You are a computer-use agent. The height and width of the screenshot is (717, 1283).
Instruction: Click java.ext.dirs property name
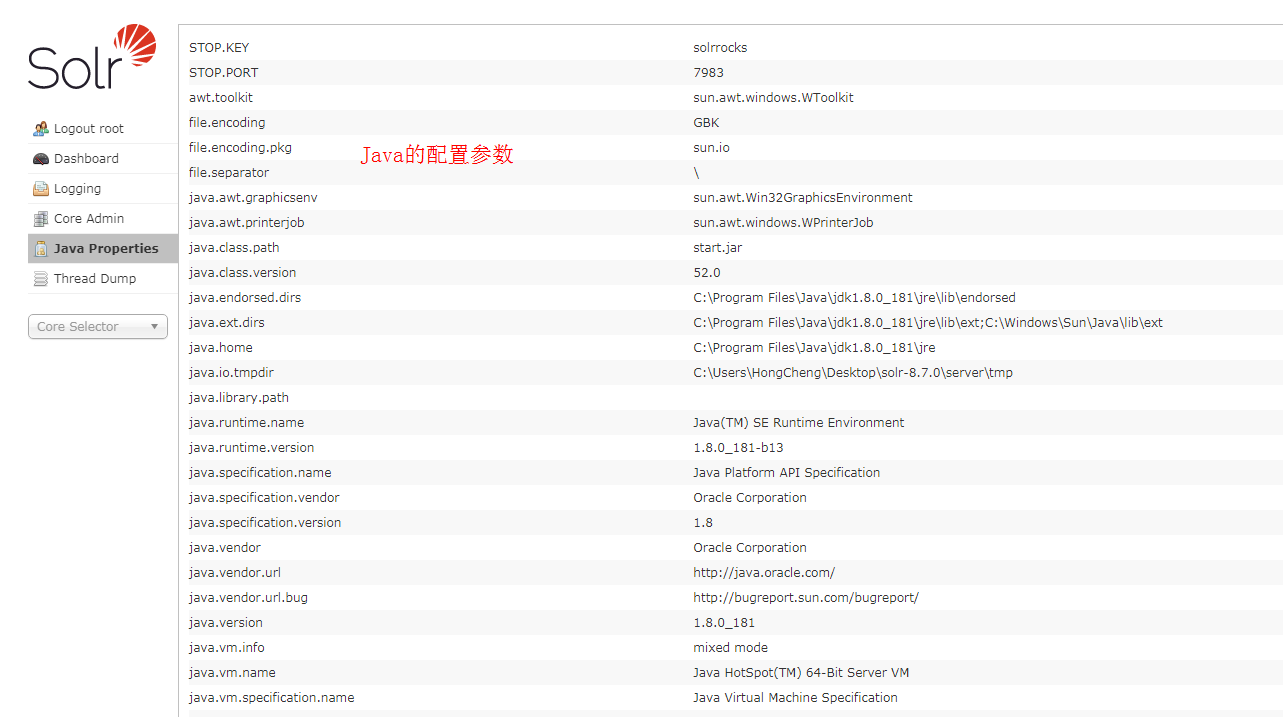coord(227,322)
